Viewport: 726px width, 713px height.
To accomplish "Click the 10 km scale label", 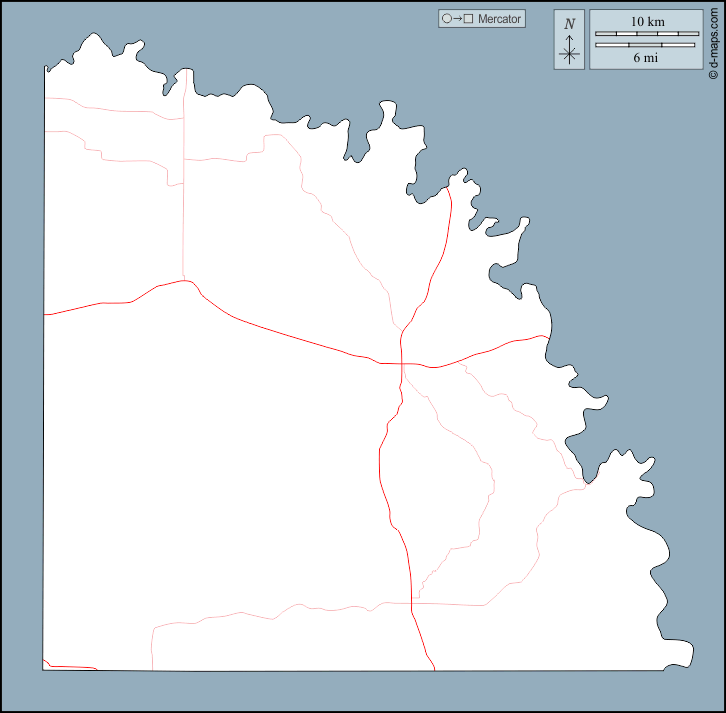I will pyautogui.click(x=647, y=22).
